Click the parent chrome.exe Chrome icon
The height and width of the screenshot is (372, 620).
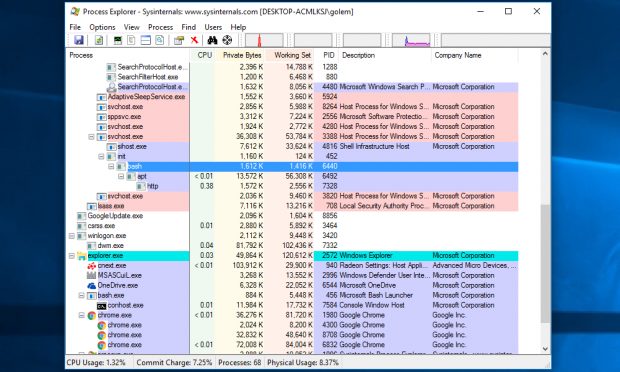(92, 315)
